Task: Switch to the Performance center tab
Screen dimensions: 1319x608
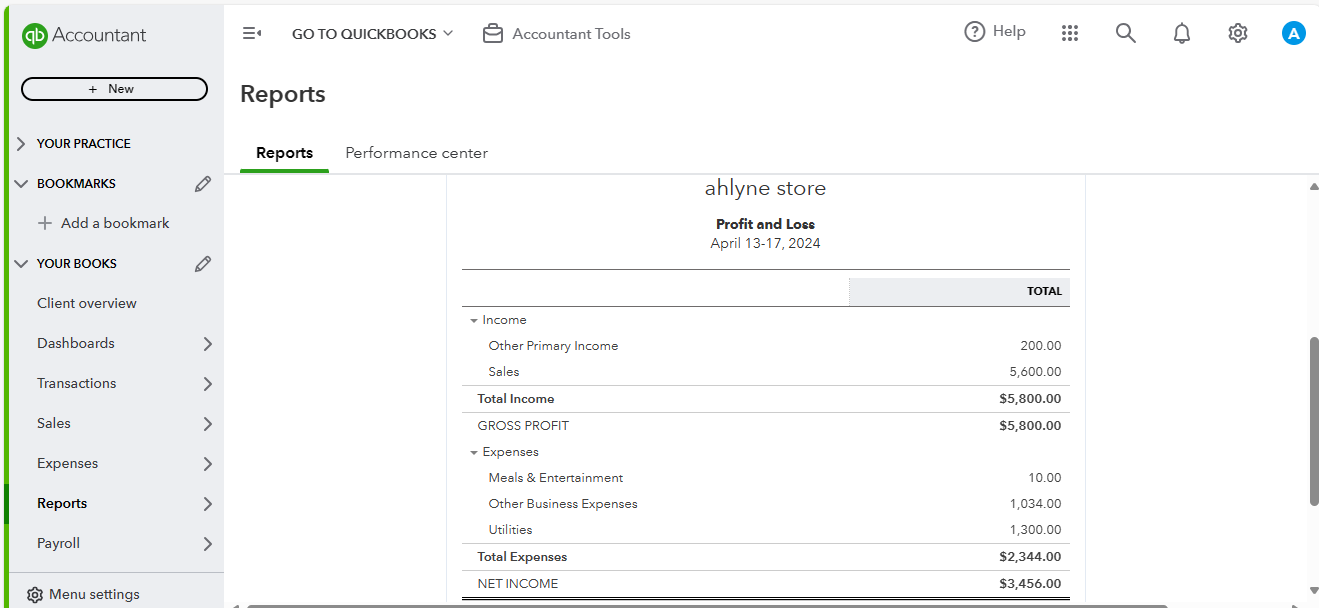Action: (416, 153)
